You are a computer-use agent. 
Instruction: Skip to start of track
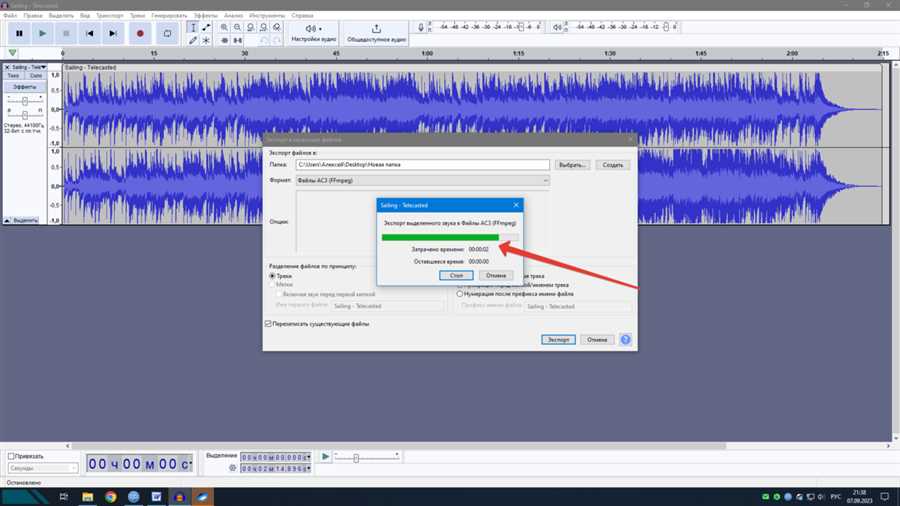click(90, 33)
